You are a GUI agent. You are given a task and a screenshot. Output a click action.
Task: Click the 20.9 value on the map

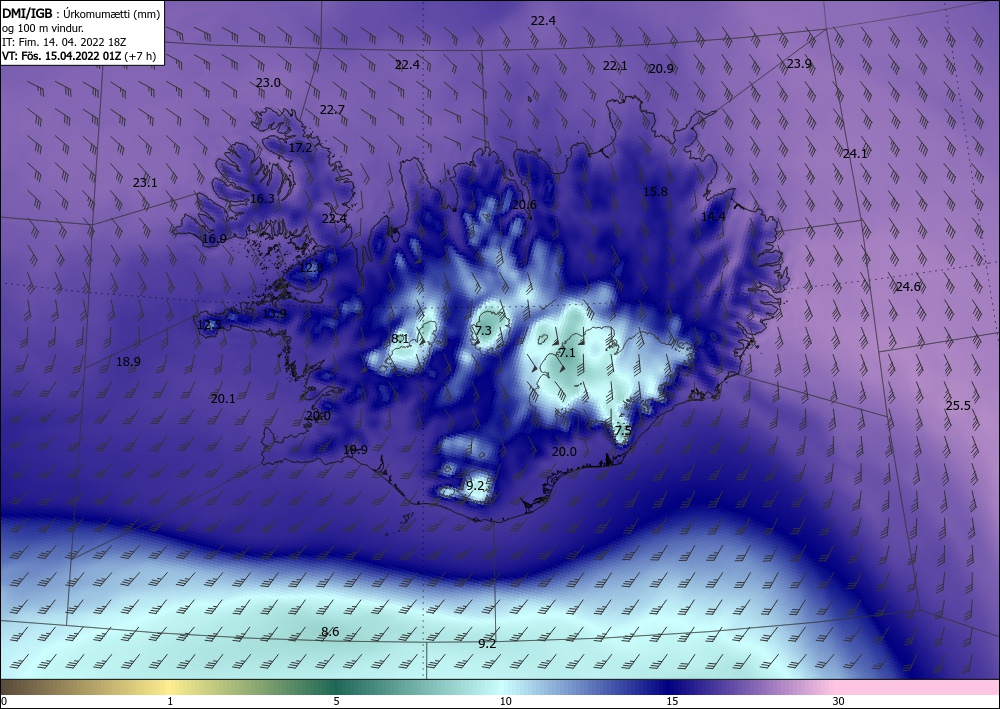tap(661, 69)
